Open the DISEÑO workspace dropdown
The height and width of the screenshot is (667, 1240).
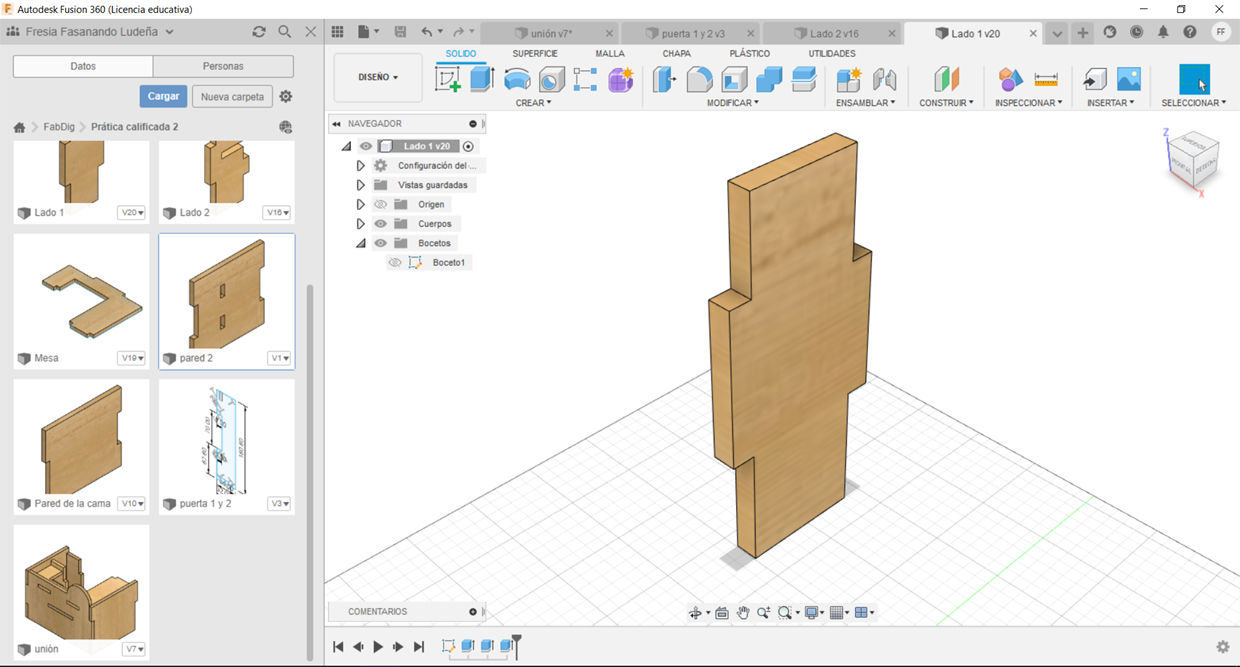pyautogui.click(x=378, y=77)
